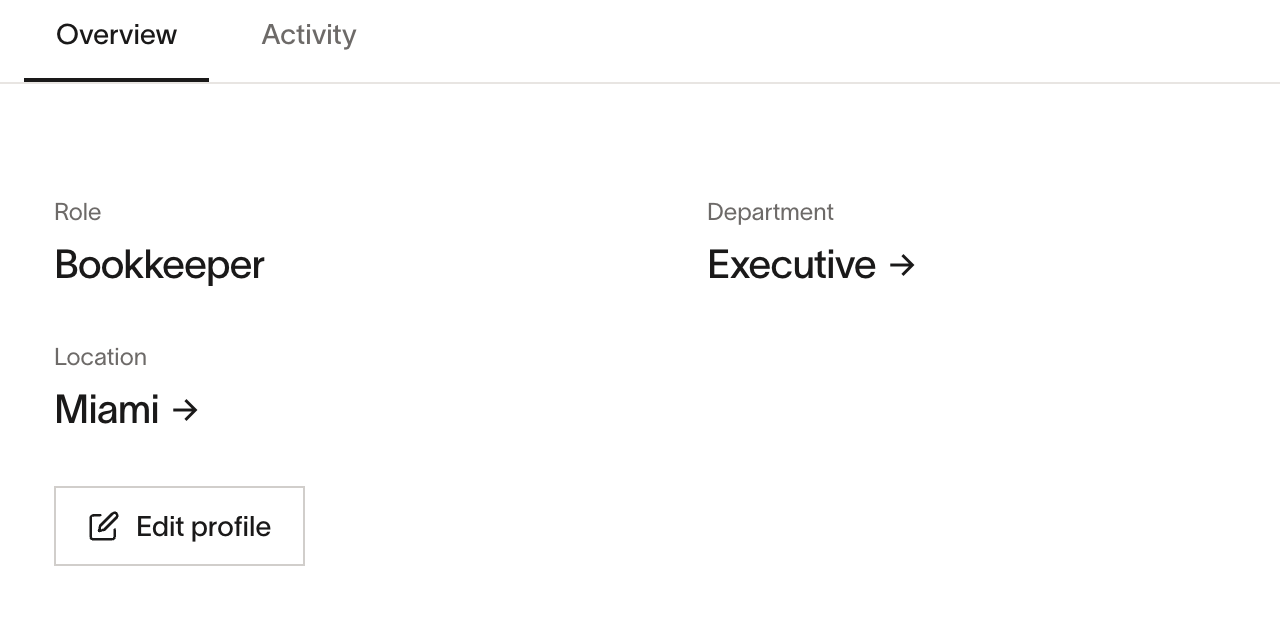Click the Bookkeeper role value

[x=159, y=265]
